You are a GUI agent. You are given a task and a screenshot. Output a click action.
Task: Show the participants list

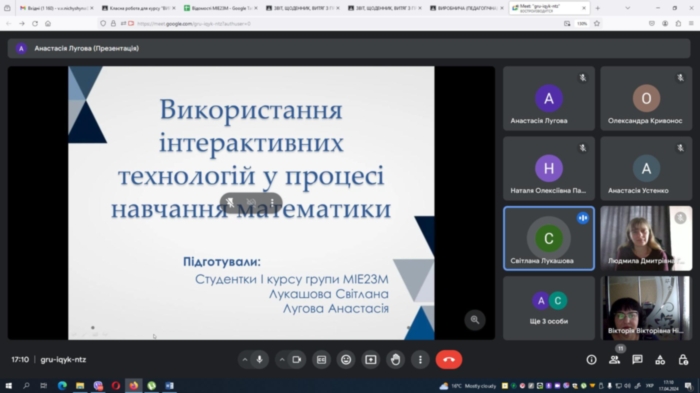[615, 360]
